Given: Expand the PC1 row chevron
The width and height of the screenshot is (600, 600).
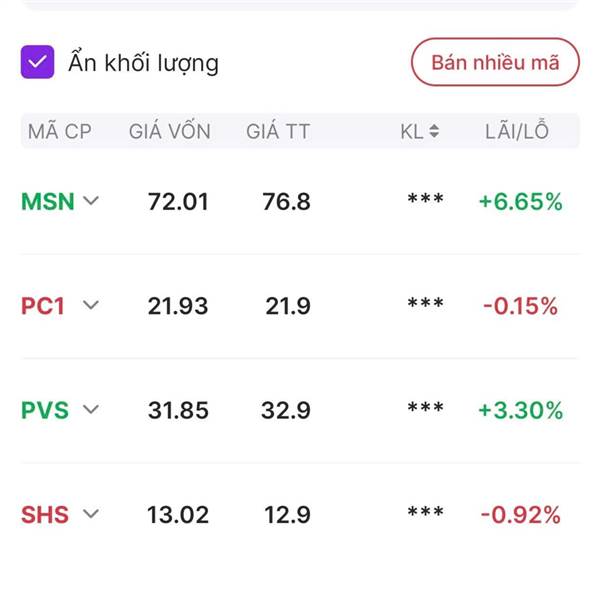Looking at the screenshot, I should [x=91, y=305].
